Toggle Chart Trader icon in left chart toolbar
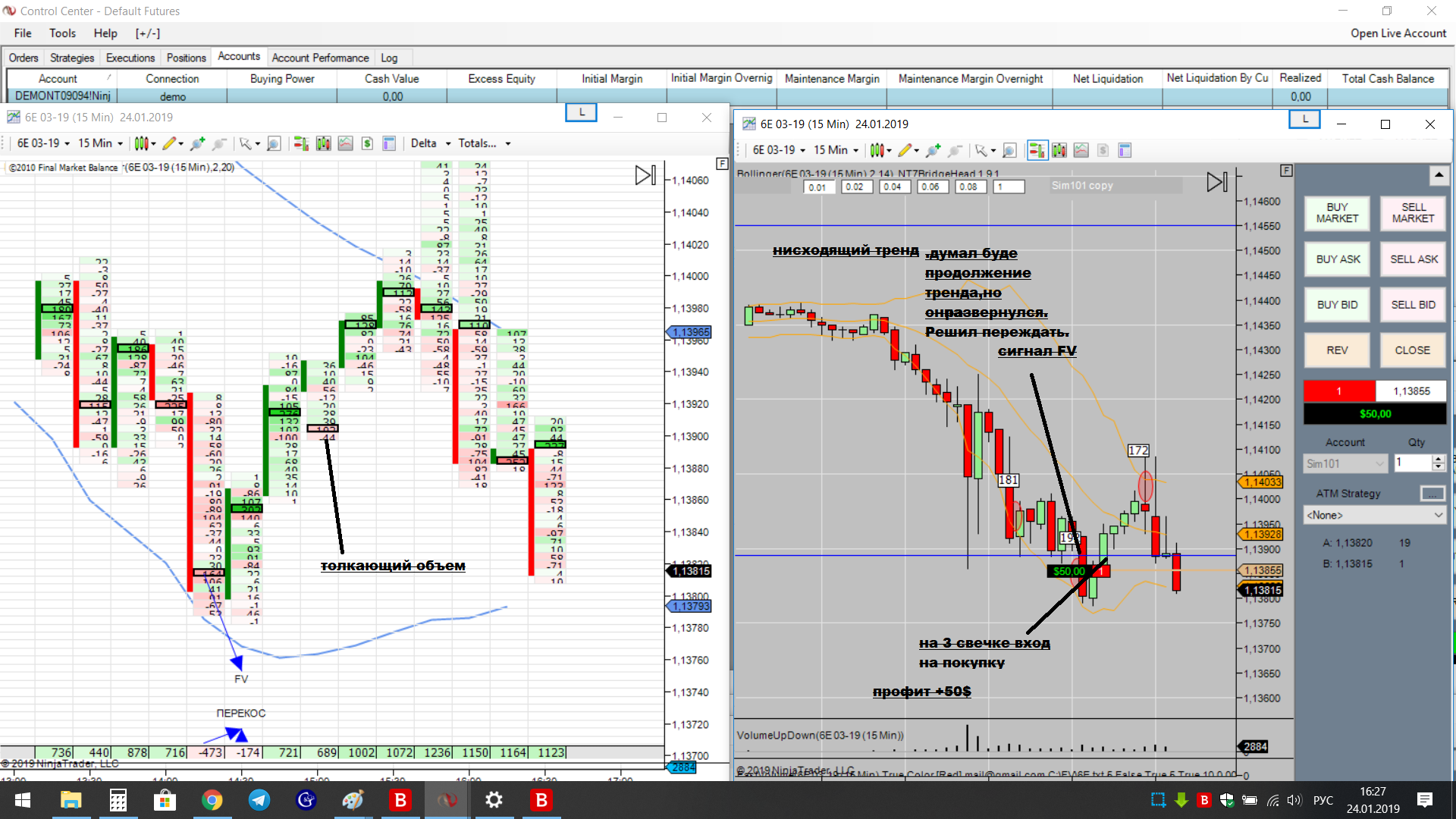This screenshot has width=1456, height=819. [301, 143]
